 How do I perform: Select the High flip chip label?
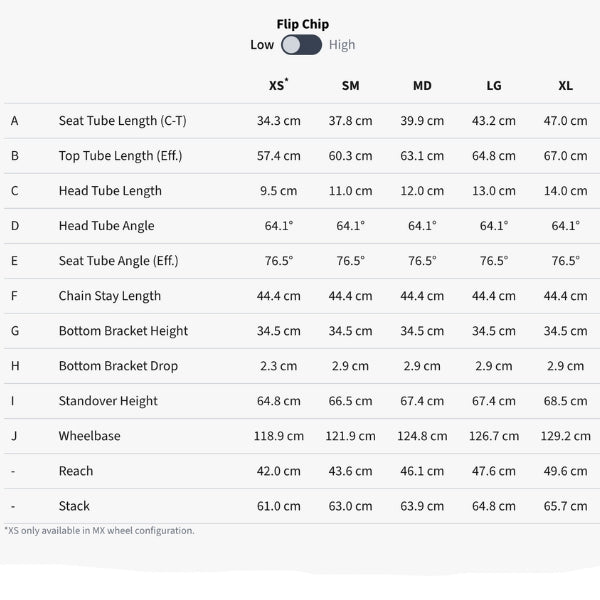(342, 45)
